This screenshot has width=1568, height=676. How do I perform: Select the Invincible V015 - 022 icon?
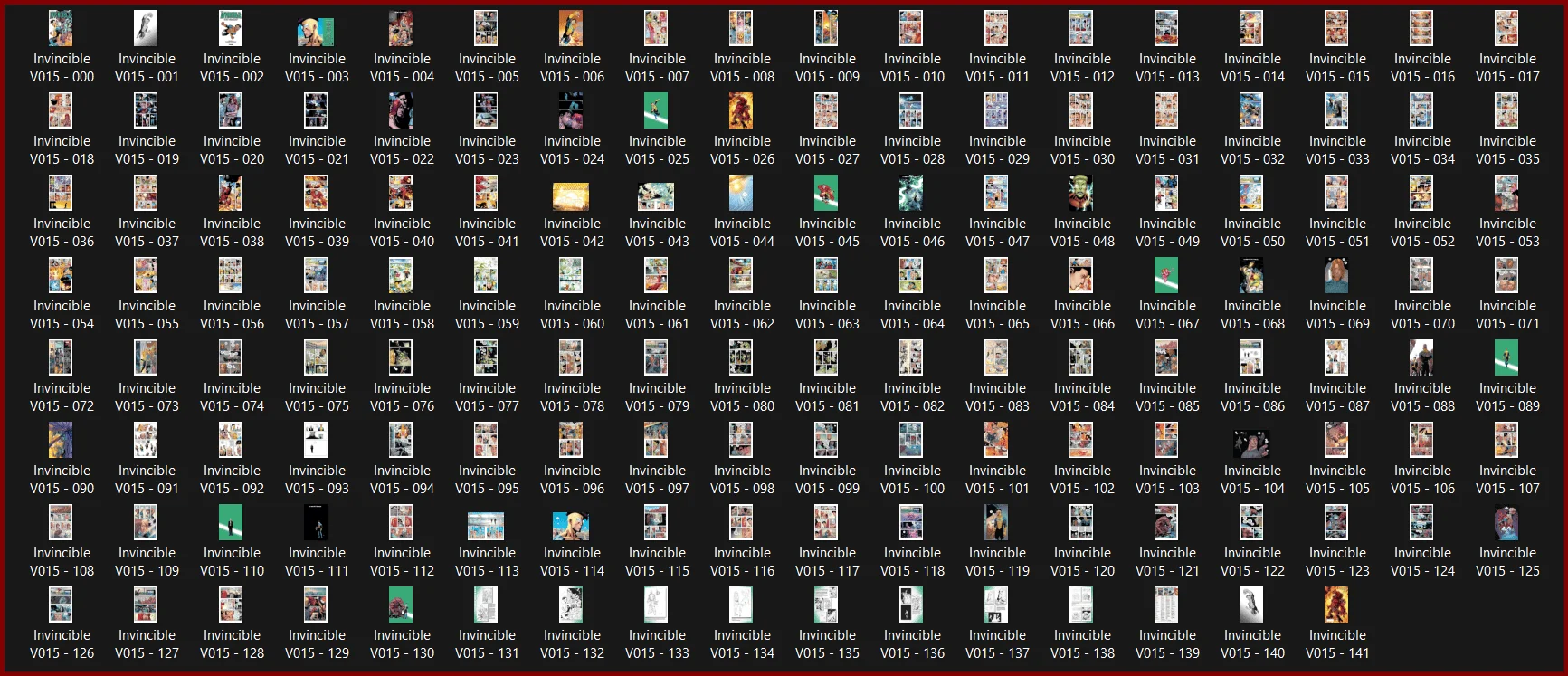401,111
